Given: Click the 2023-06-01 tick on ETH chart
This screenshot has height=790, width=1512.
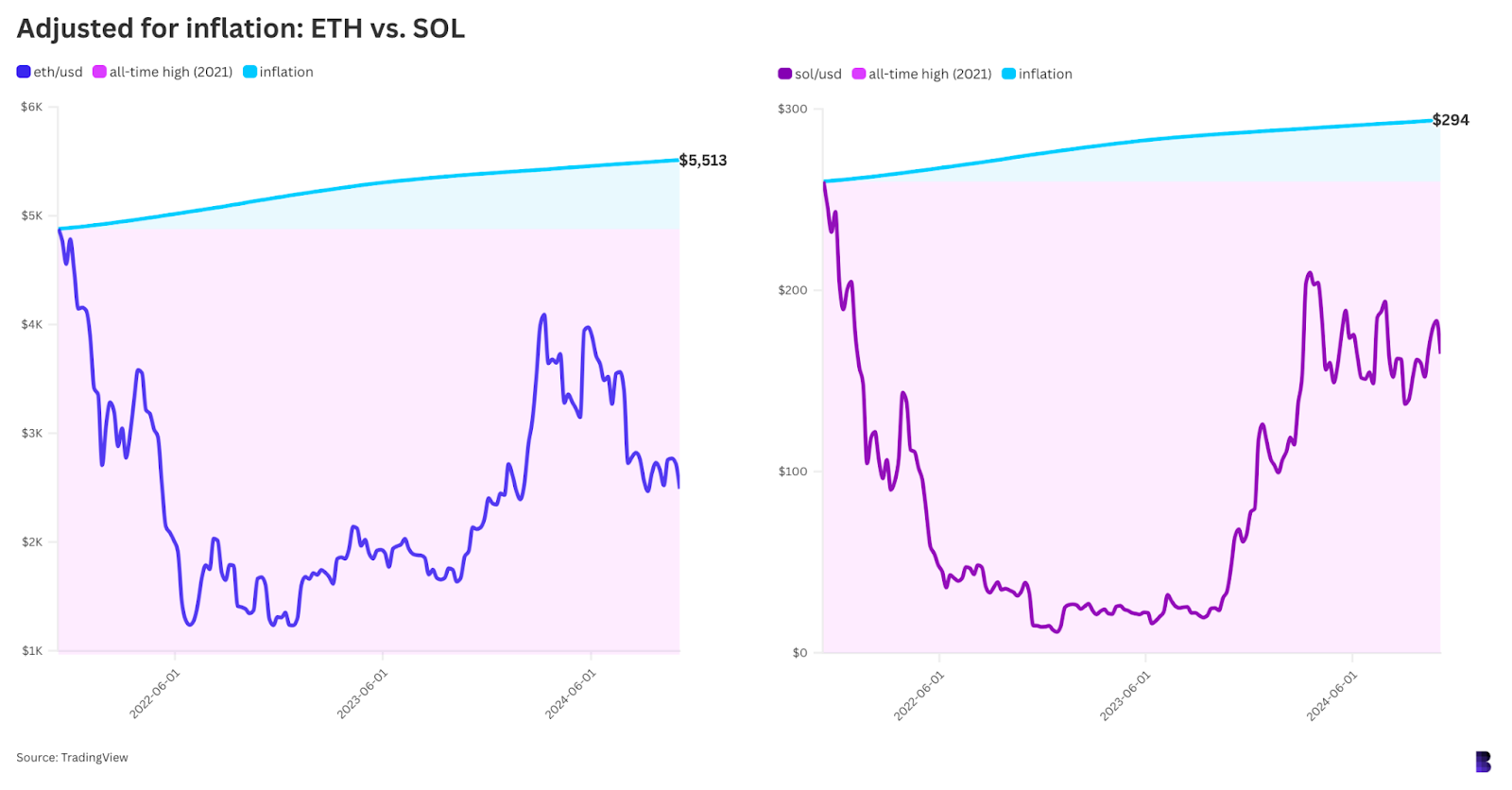Looking at the screenshot, I should [363, 694].
